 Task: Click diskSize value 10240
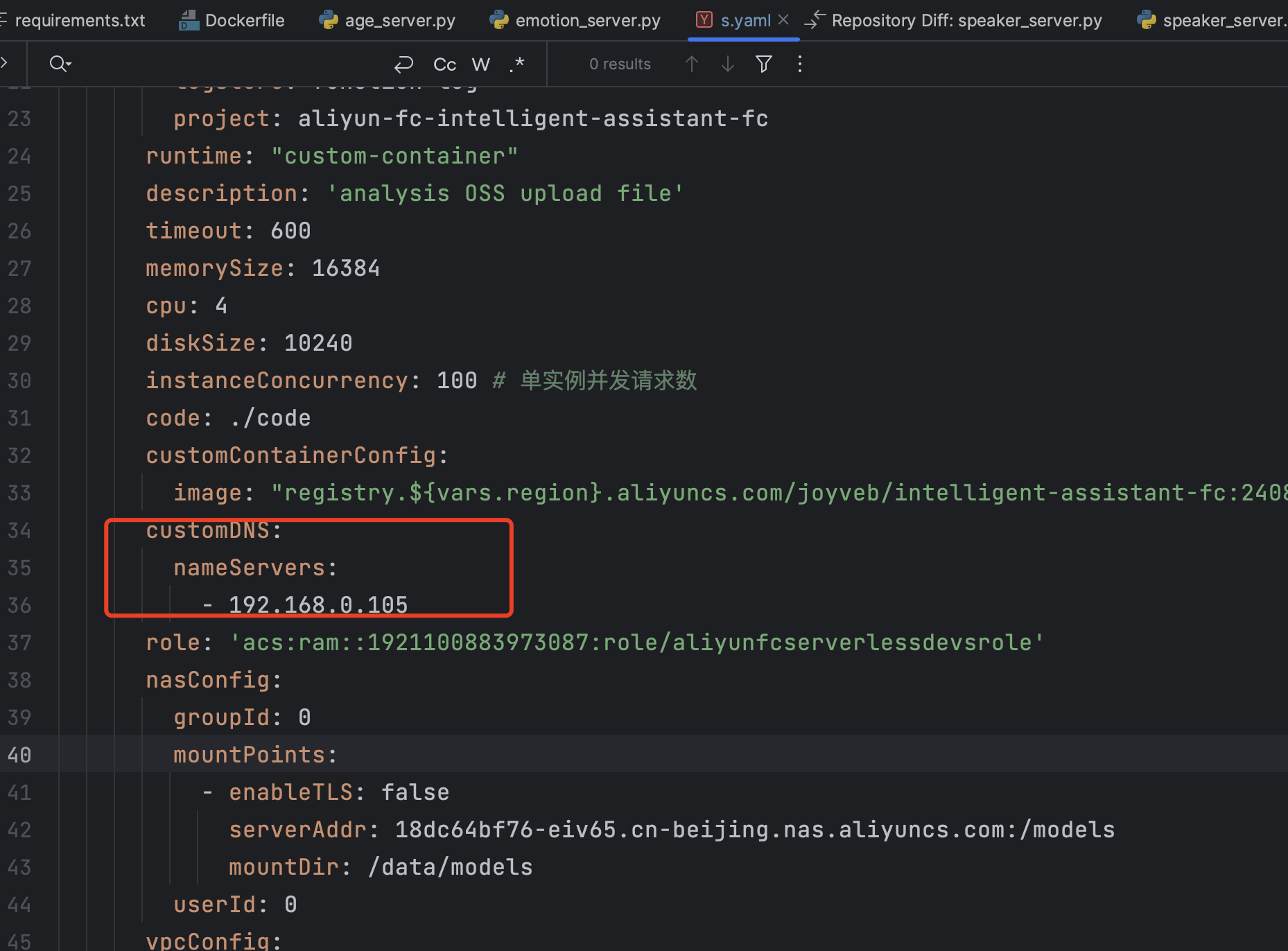[x=318, y=343]
